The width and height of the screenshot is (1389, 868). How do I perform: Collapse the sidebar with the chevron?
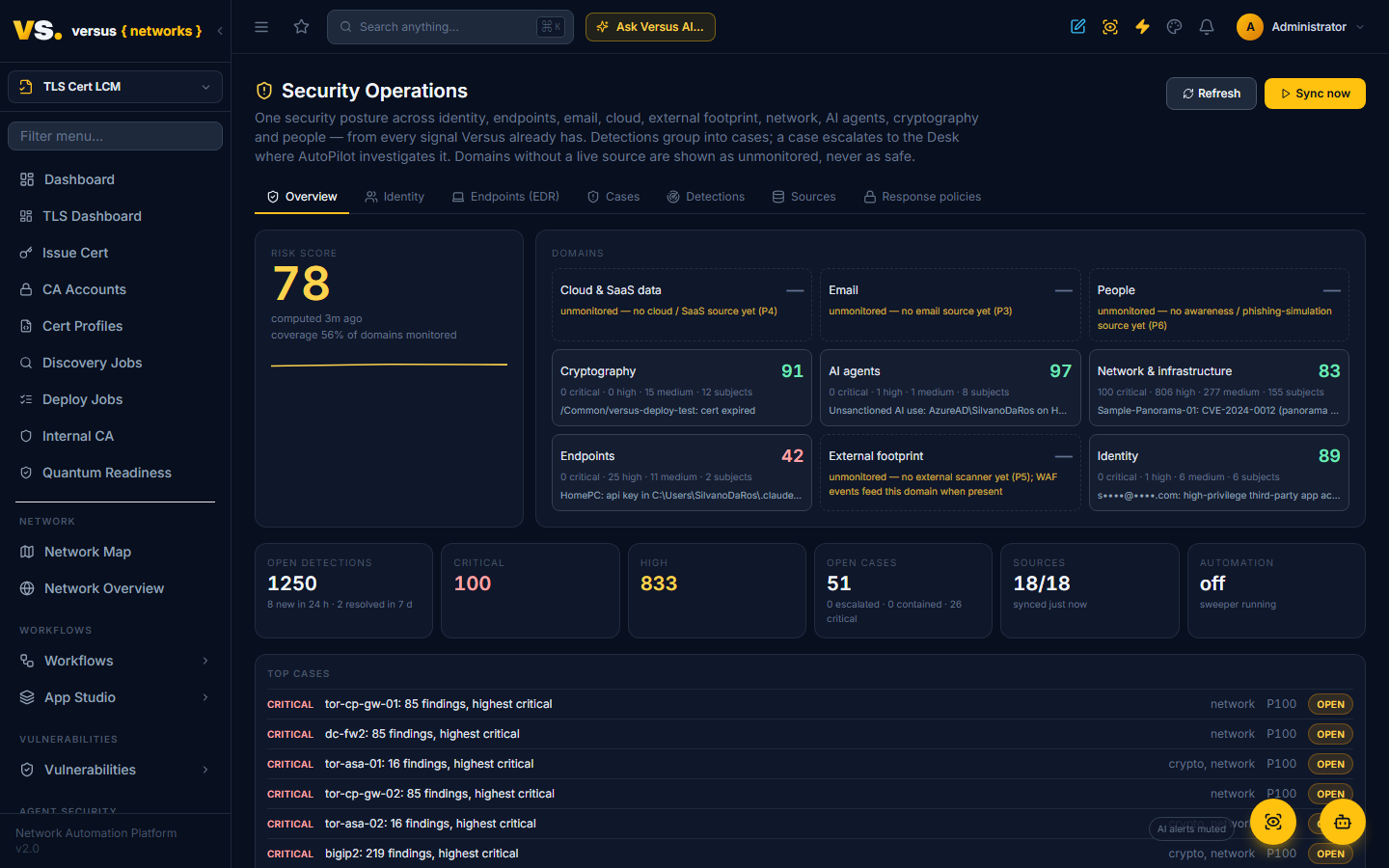point(220,31)
